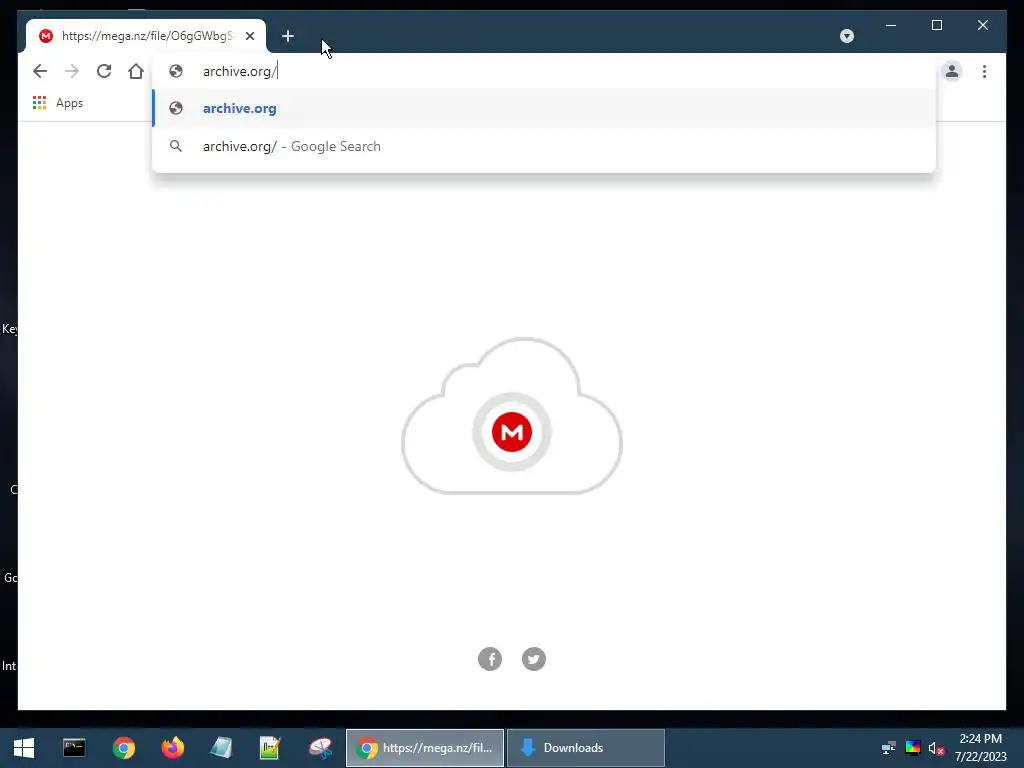1024x768 pixels.
Task: Click the MEGA logo in the cloud
Action: [x=512, y=432]
